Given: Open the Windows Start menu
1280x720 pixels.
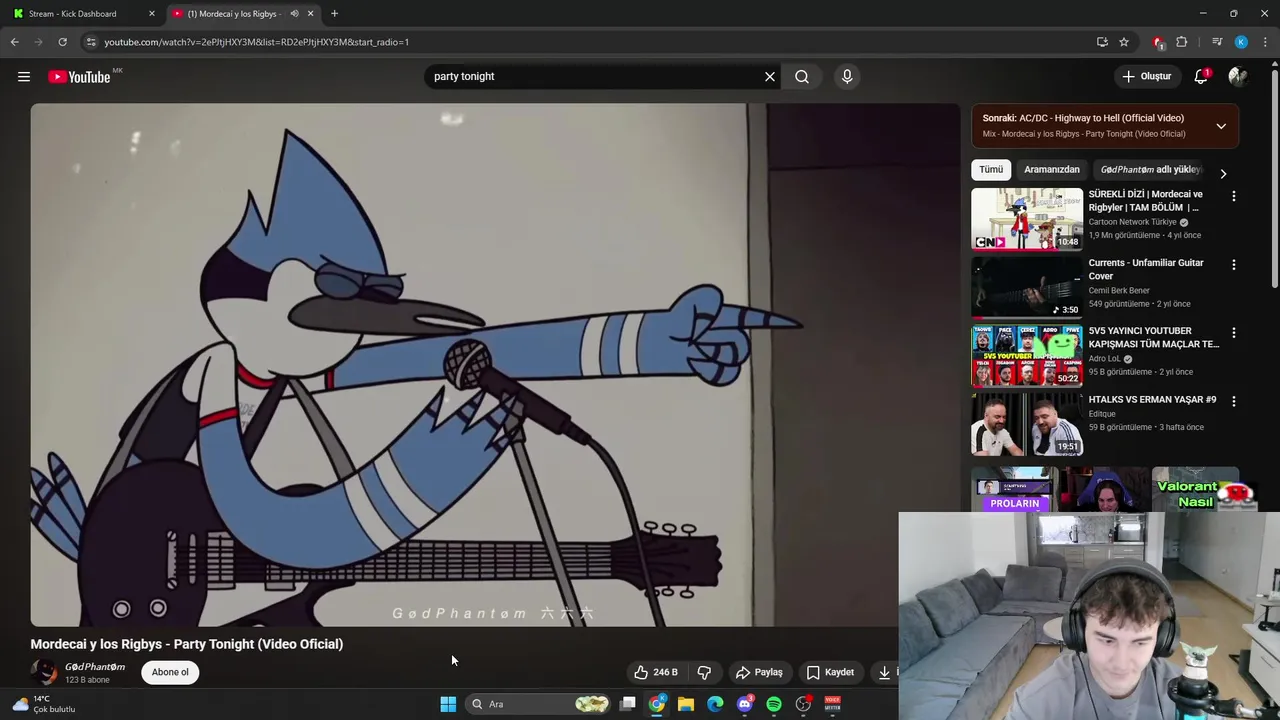Looking at the screenshot, I should (x=448, y=704).
